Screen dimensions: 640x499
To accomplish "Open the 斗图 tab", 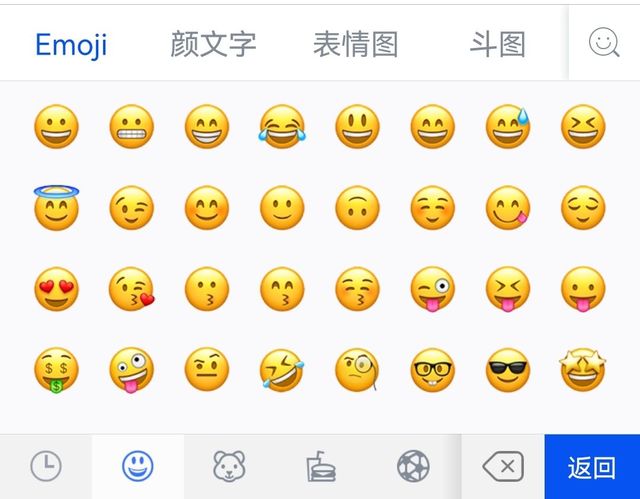I will [498, 44].
